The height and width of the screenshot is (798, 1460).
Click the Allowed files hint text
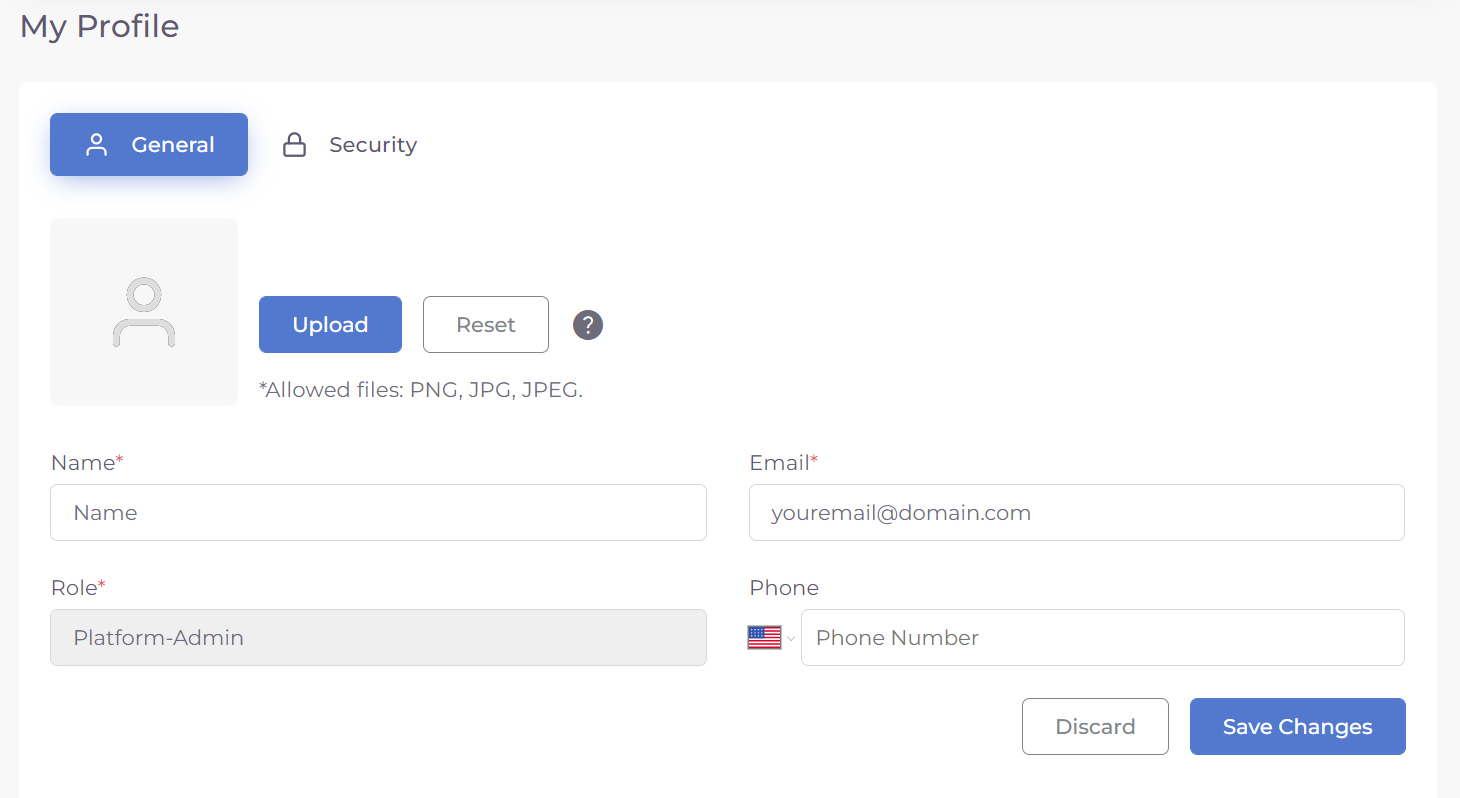(420, 390)
